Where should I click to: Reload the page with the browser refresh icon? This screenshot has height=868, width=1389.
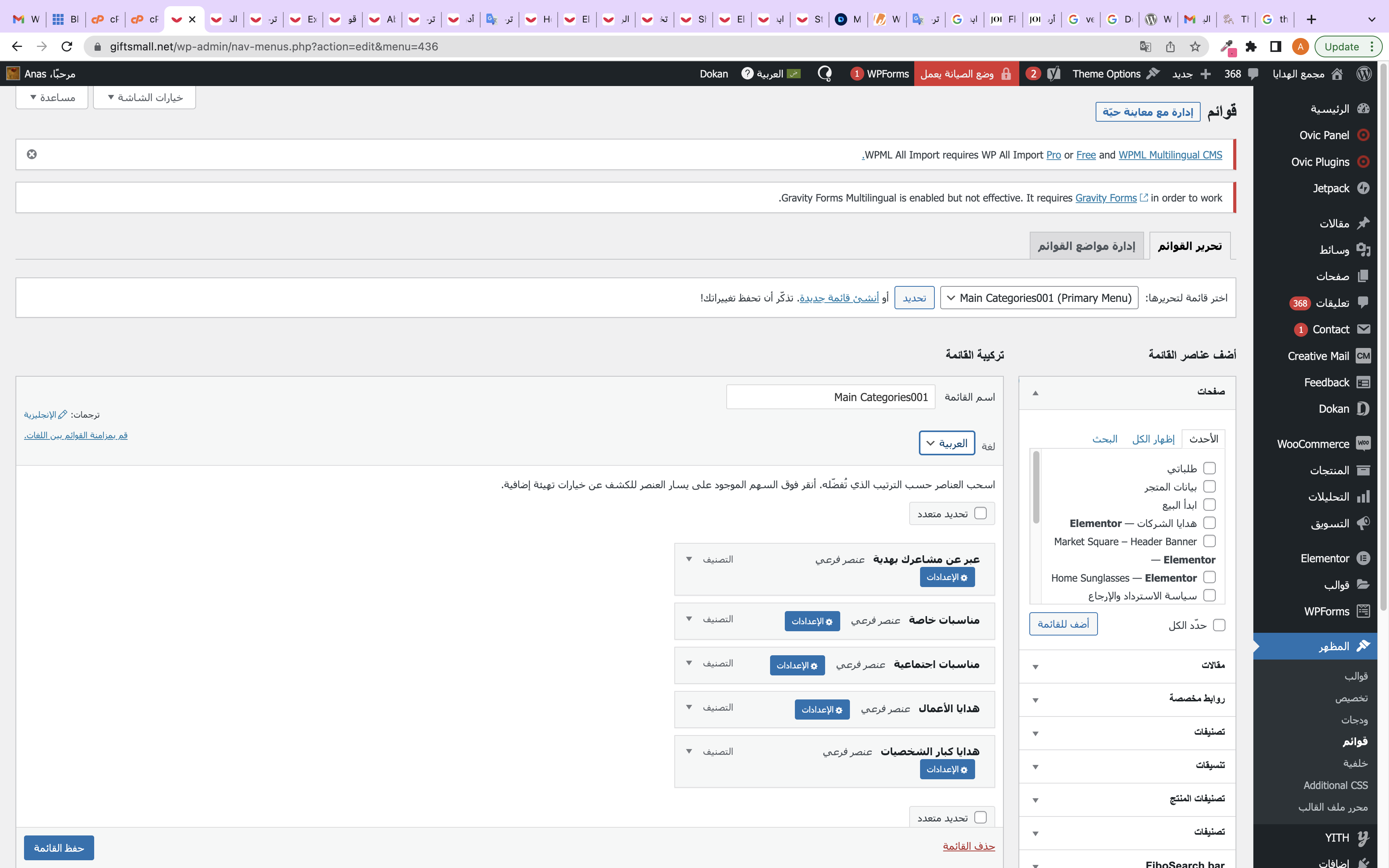tap(67, 46)
